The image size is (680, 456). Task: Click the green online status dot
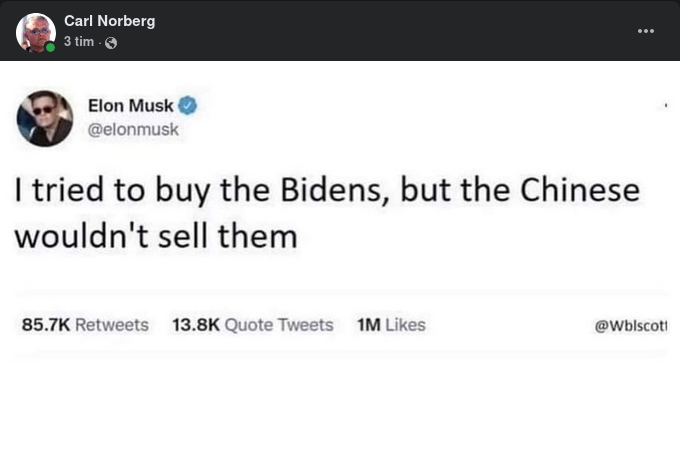[x=50, y=47]
